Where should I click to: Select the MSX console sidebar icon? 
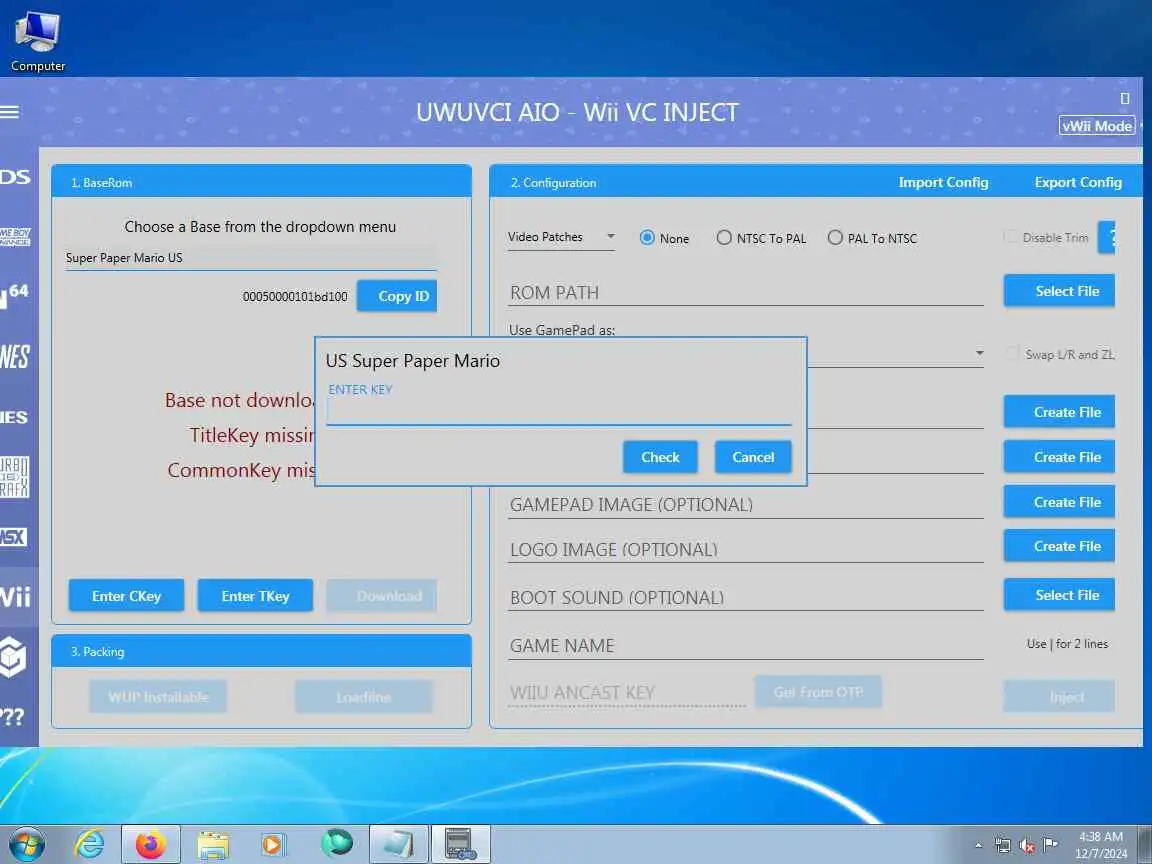(x=14, y=536)
